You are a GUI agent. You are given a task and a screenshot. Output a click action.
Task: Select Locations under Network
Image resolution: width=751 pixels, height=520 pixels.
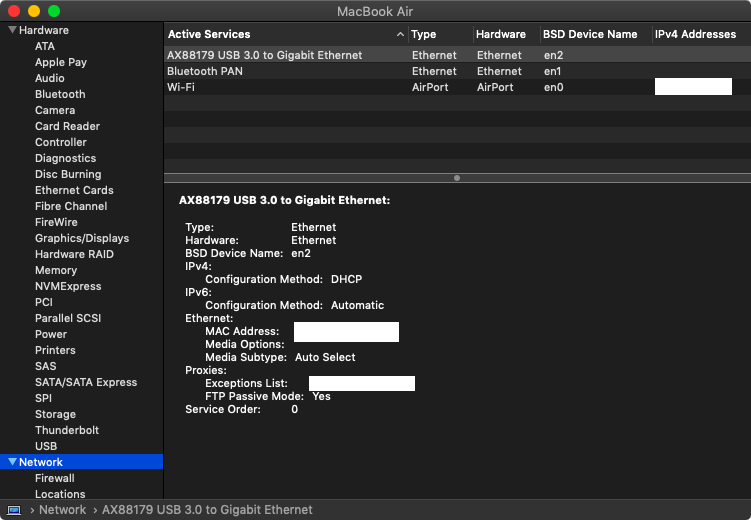[x=60, y=494]
